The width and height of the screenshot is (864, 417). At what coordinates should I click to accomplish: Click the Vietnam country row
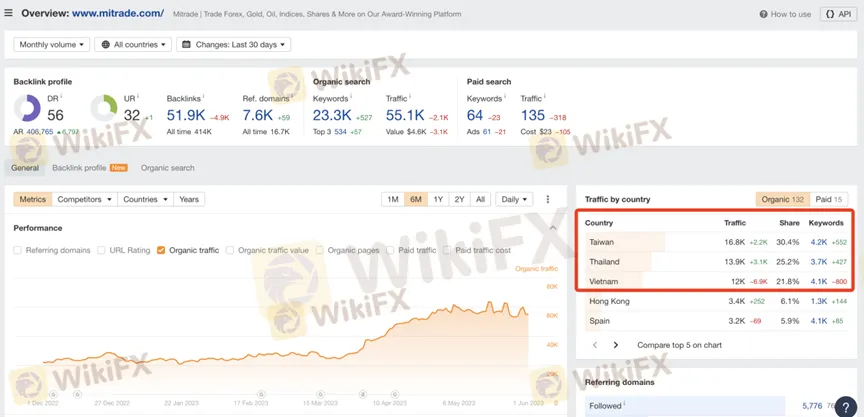tap(716, 281)
